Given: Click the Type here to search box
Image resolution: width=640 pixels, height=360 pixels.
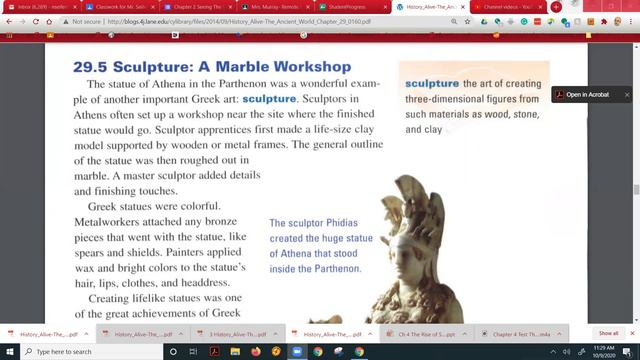Looking at the screenshot, I should [x=91, y=351].
